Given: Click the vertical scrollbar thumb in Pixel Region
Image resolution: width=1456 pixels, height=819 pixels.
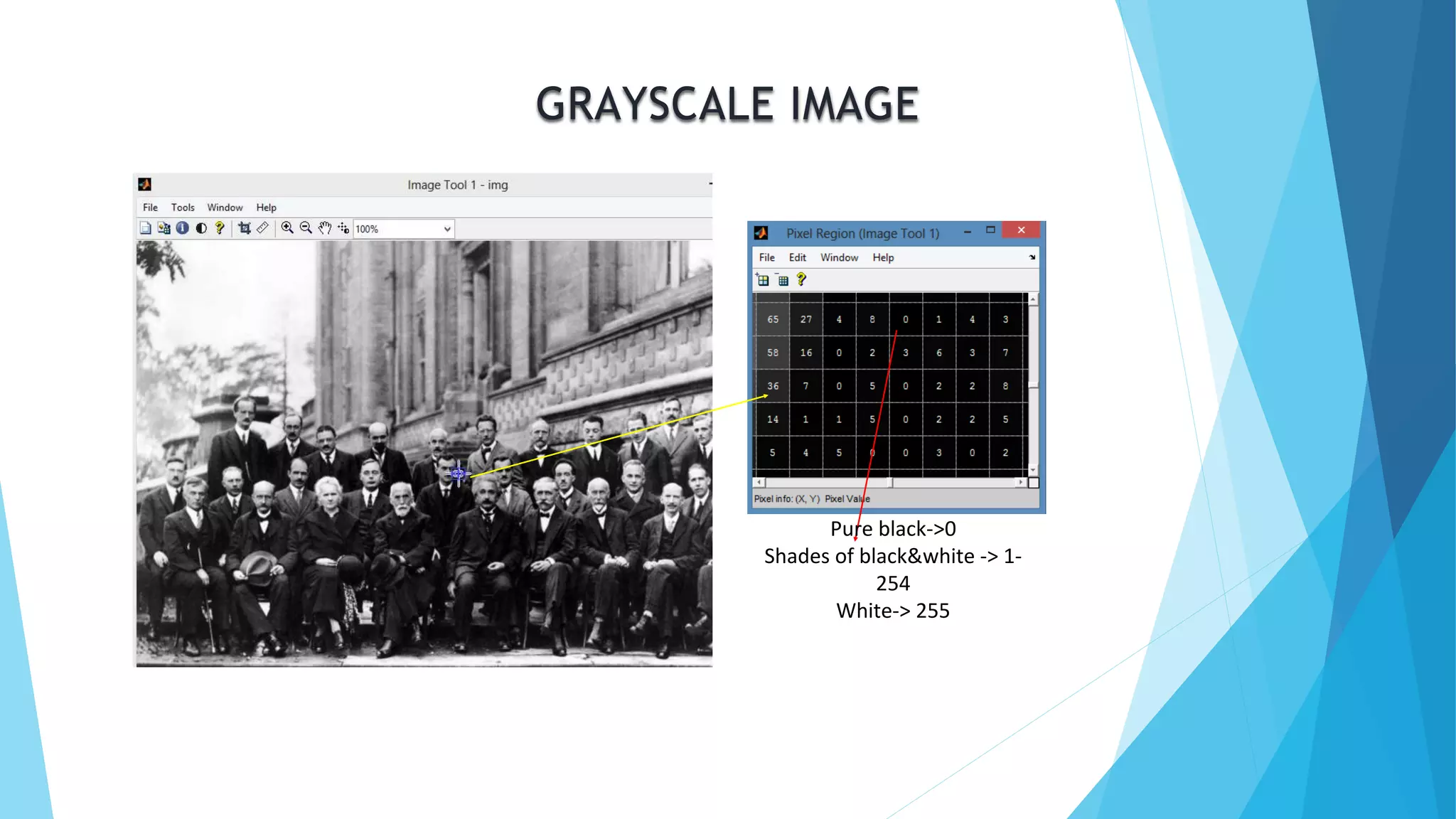Looking at the screenshot, I should point(1034,385).
